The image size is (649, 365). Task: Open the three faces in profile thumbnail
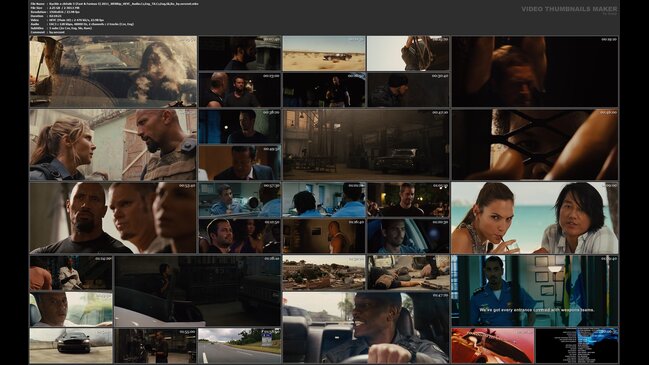(113, 218)
